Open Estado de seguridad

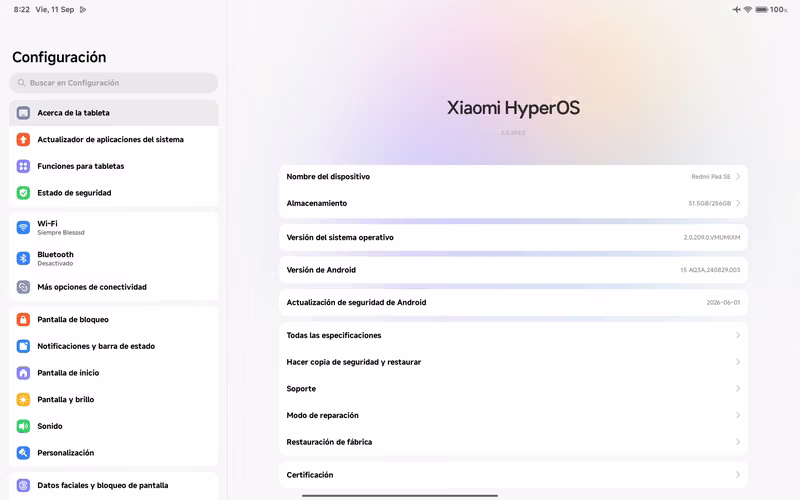coord(114,192)
